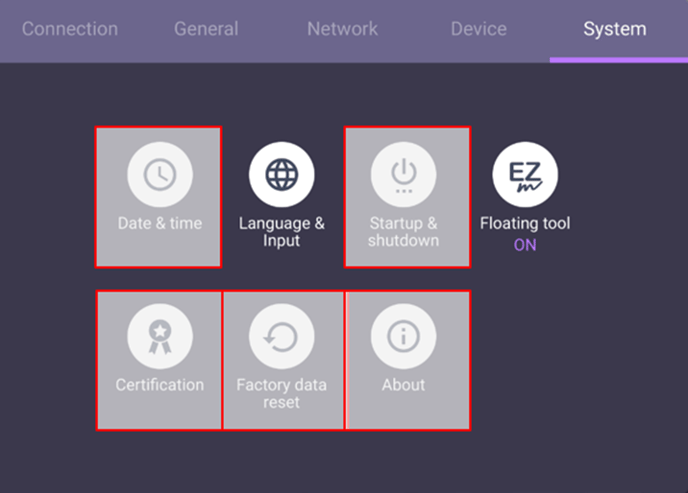Click the "Floating tool" text label
Screen dimensions: 688x493
pyautogui.click(x=525, y=224)
